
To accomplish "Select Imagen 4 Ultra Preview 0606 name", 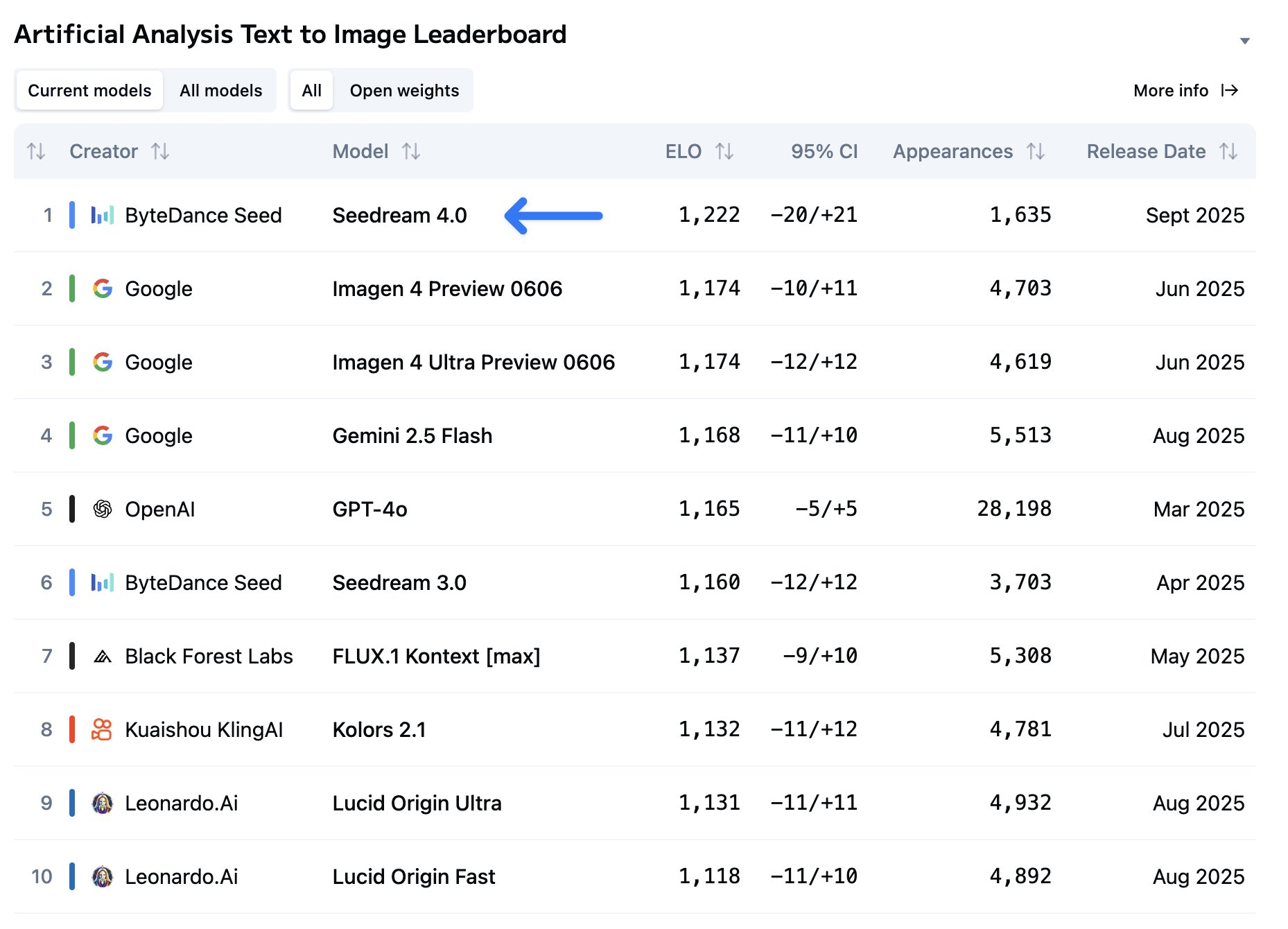I will pyautogui.click(x=473, y=363).
